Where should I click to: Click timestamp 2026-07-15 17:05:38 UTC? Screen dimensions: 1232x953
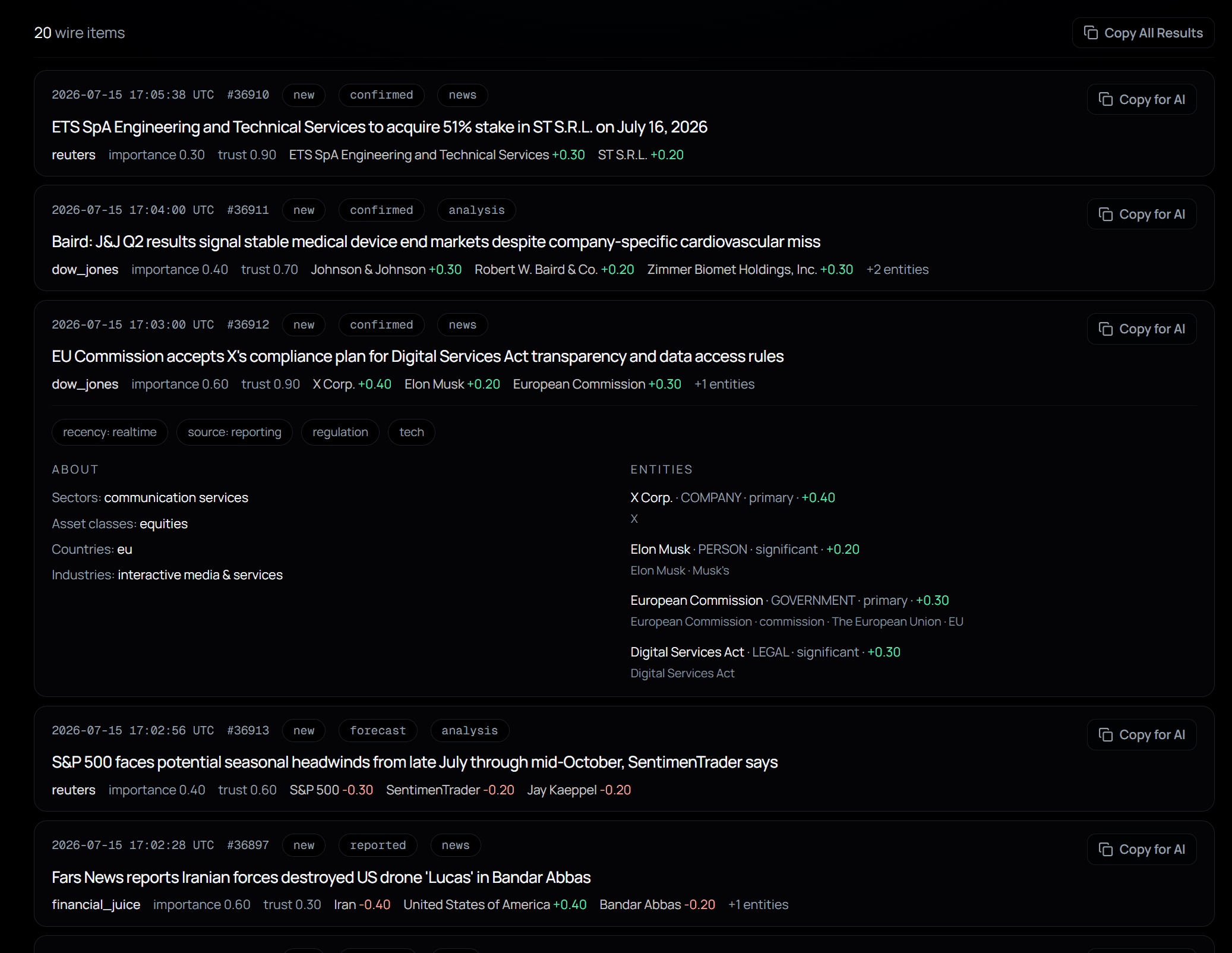(132, 95)
